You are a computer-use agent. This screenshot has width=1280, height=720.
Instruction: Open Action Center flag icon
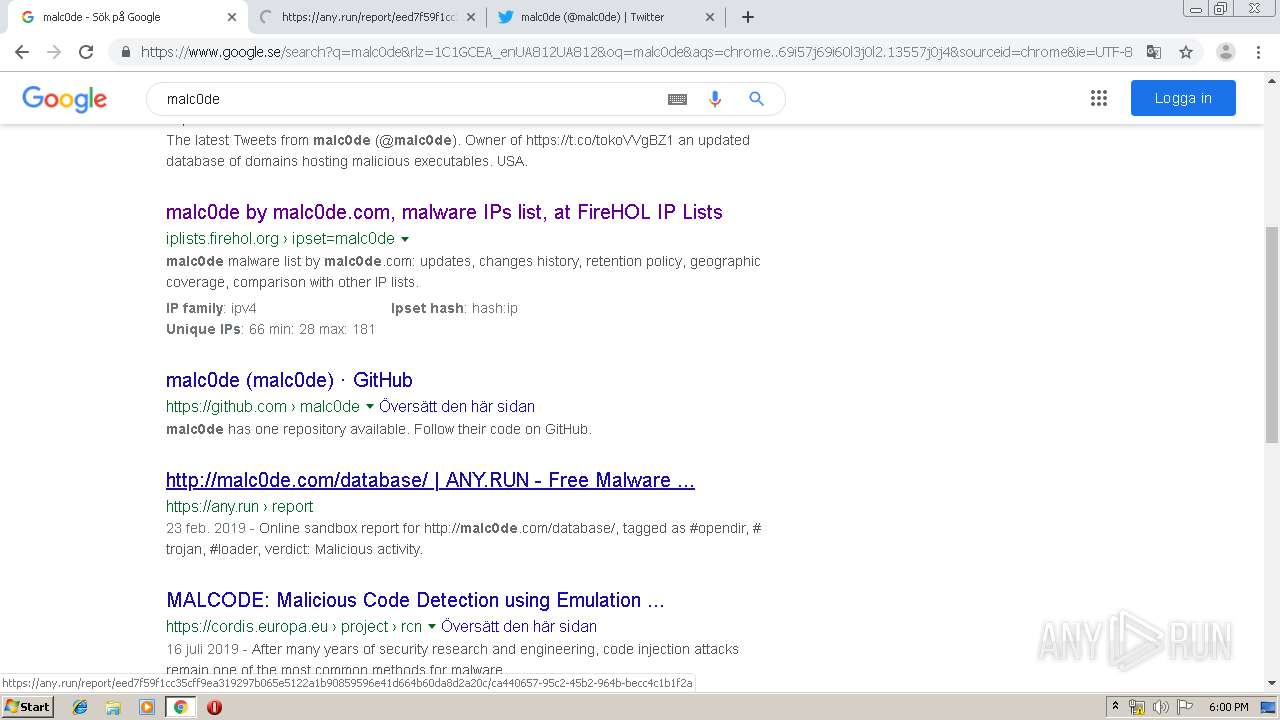pyautogui.click(x=1185, y=707)
